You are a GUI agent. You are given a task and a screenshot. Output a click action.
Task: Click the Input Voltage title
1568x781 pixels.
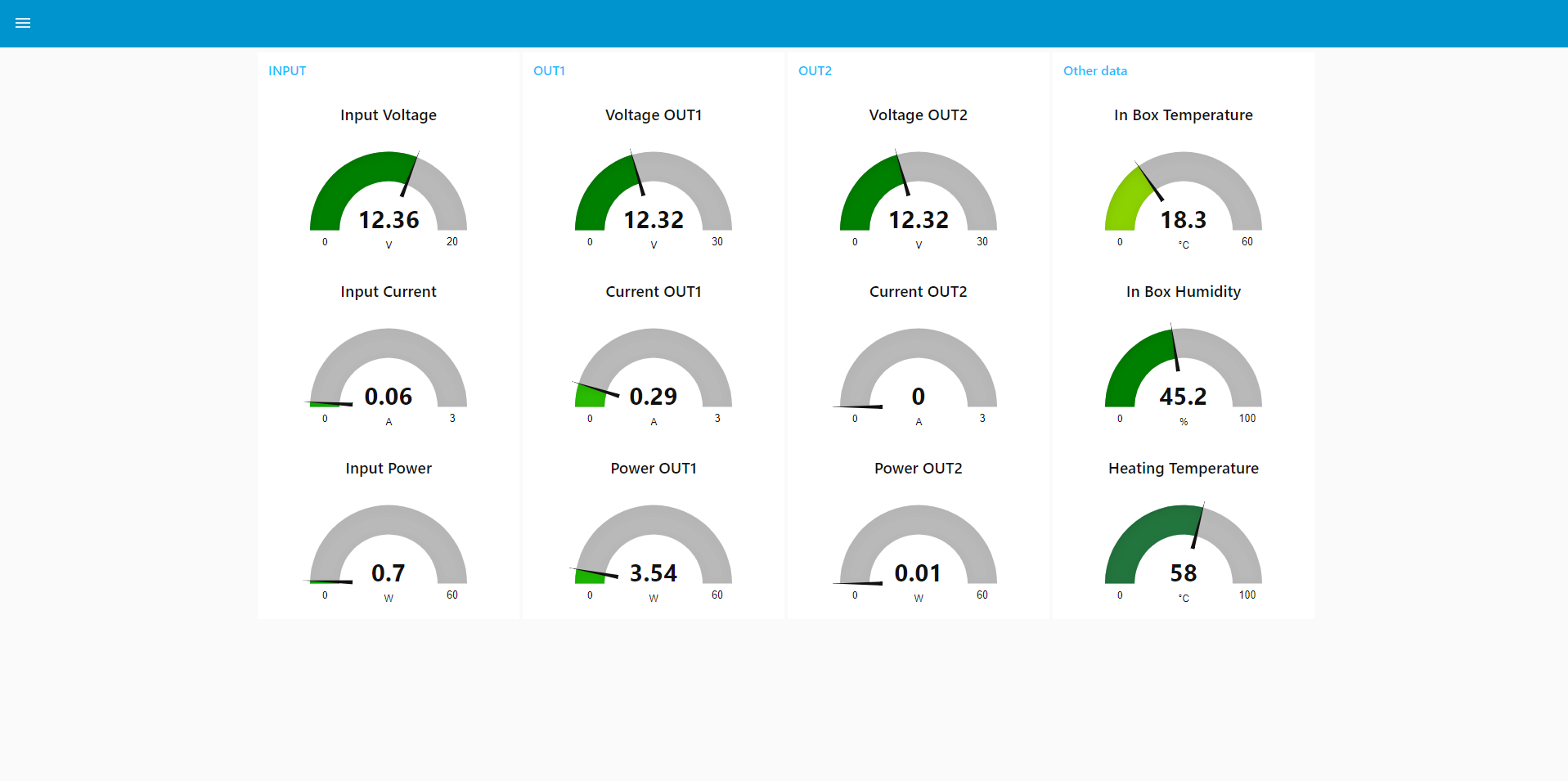coord(389,115)
